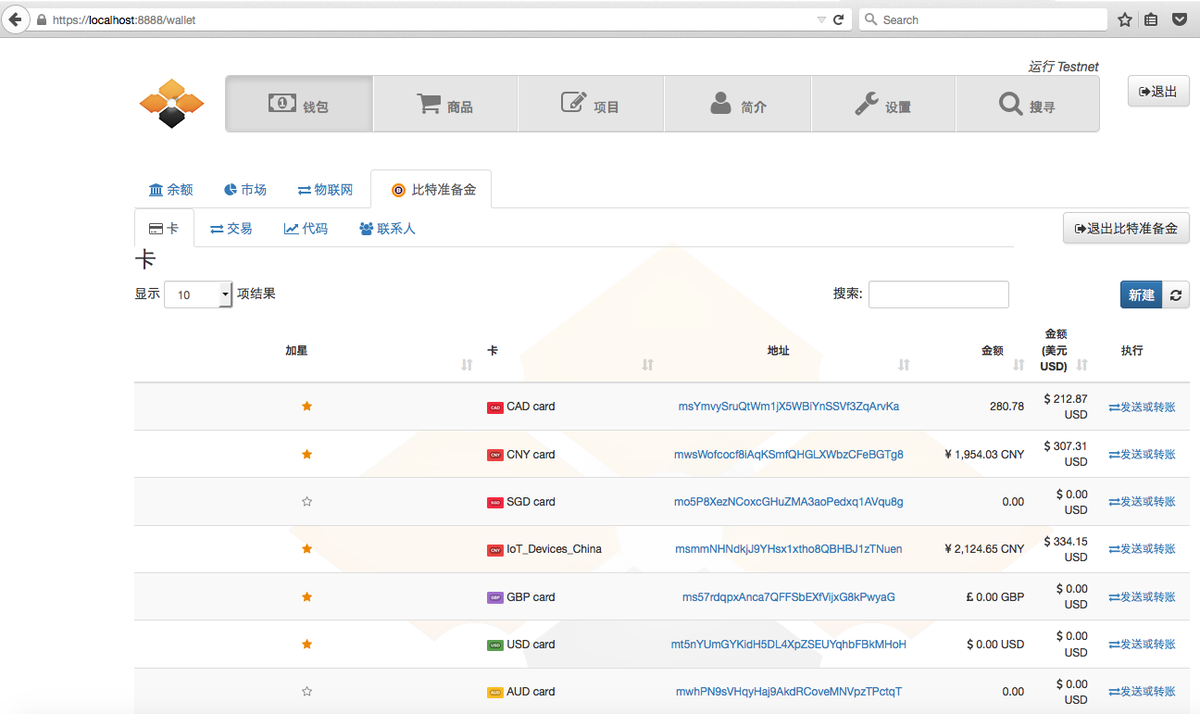Click the refresh icon next to 新建
Viewport: 1200px width, 714px height.
click(x=1176, y=294)
